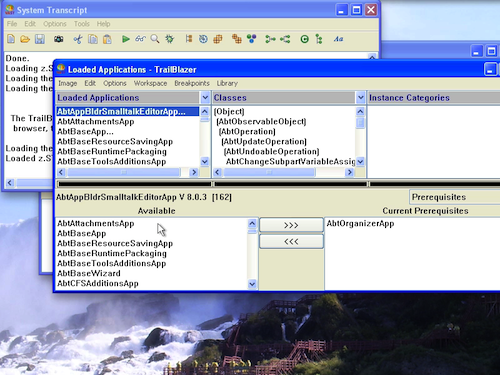The height and width of the screenshot is (375, 500).
Task: Select (AbtObservableObject) in Classes list
Action: (284, 121)
